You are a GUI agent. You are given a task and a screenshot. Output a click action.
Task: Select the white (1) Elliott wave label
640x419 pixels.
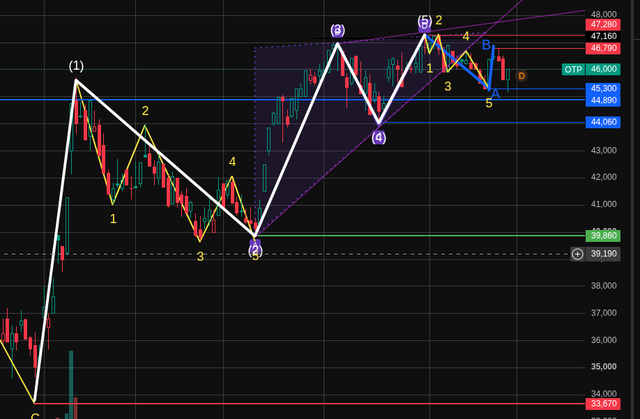[x=76, y=66]
